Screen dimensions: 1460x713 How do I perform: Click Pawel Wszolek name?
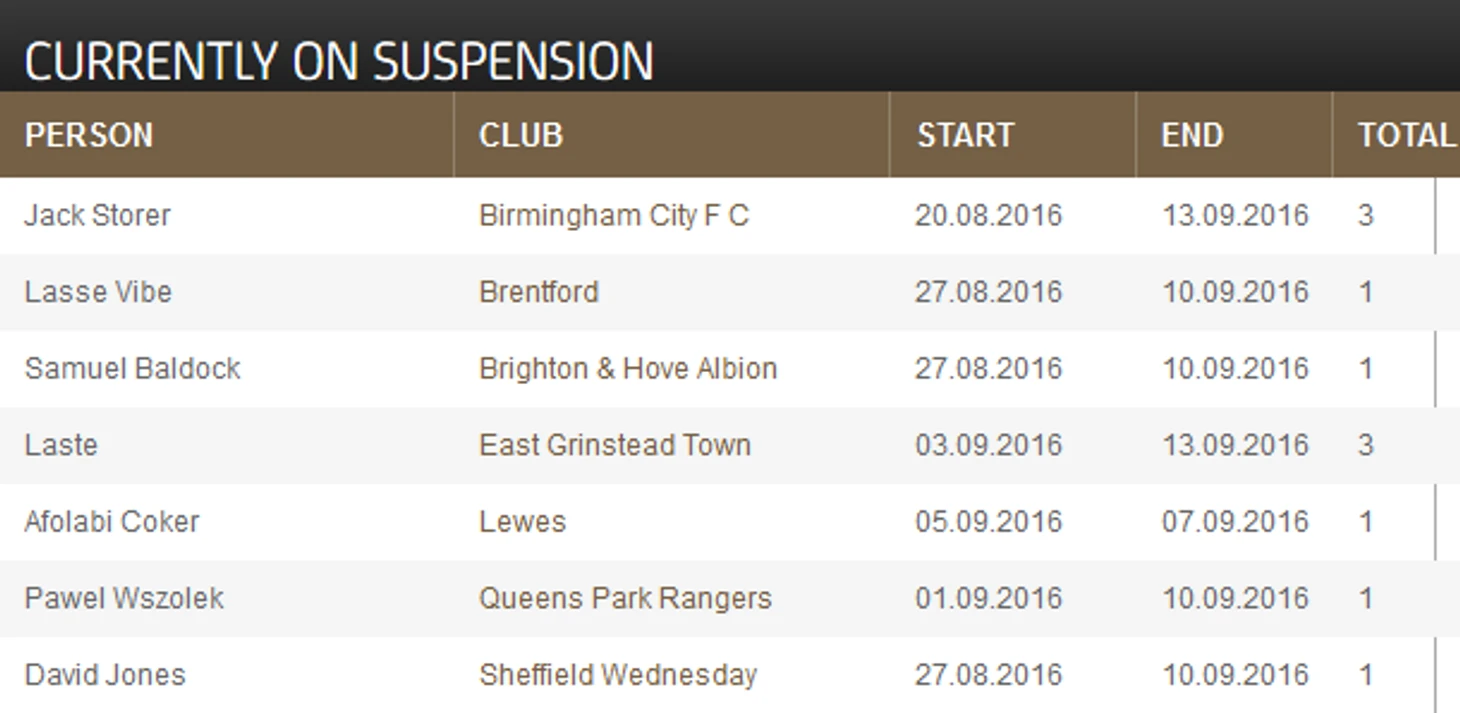tap(124, 598)
